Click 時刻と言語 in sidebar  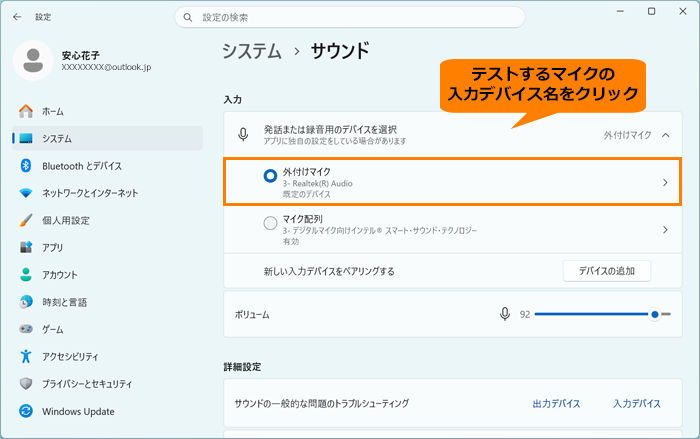pos(65,302)
